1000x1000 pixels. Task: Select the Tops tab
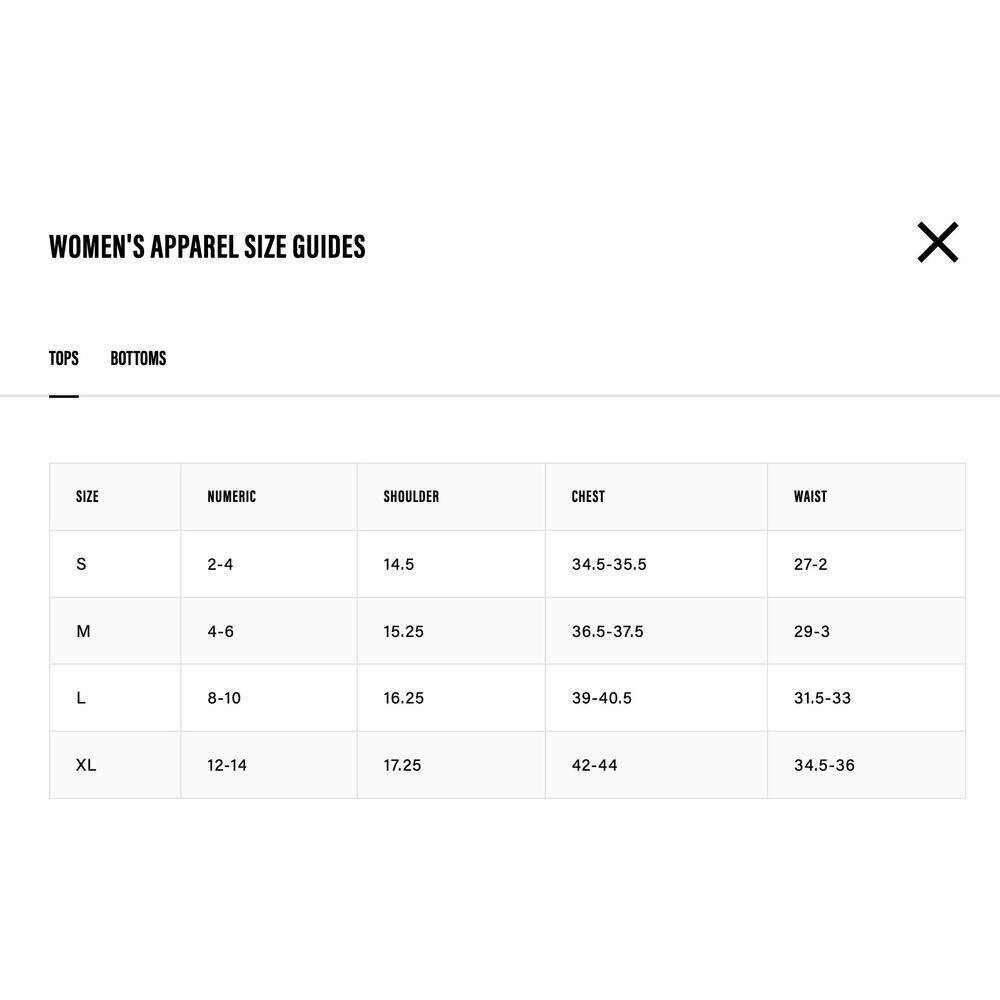pyautogui.click(x=64, y=358)
